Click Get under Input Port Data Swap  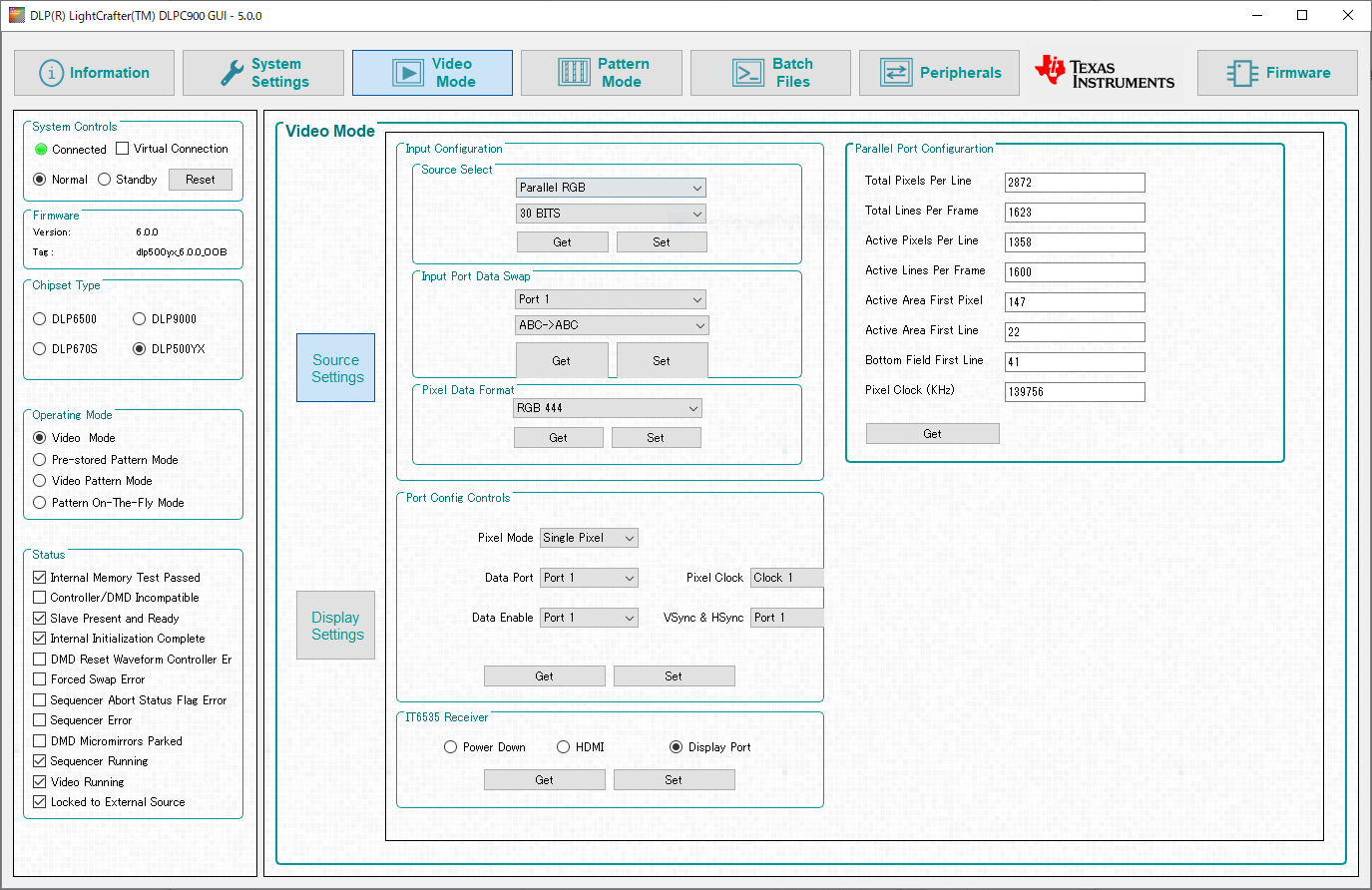coord(562,361)
